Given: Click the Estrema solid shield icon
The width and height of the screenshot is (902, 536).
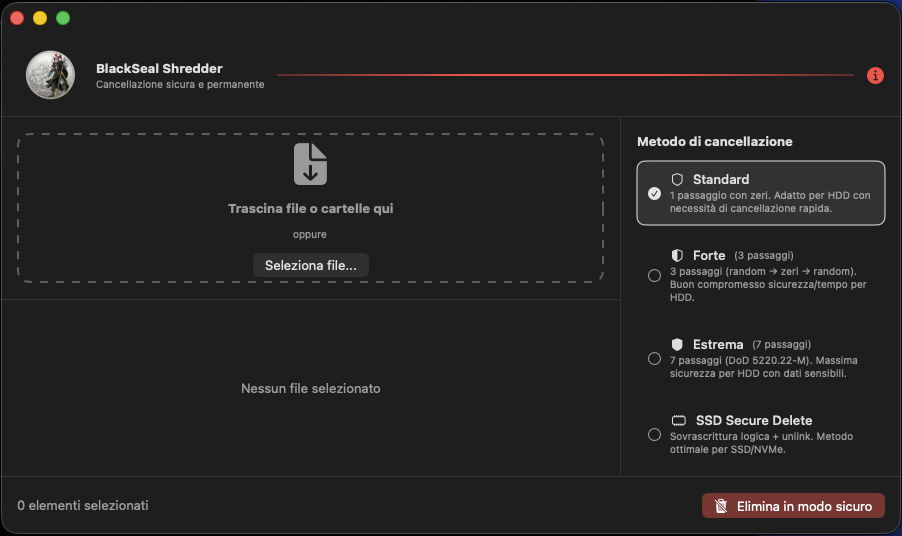Looking at the screenshot, I should point(677,345).
